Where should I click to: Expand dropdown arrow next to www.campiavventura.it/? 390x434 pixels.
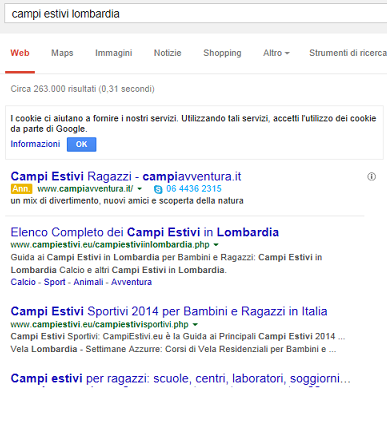(x=140, y=189)
